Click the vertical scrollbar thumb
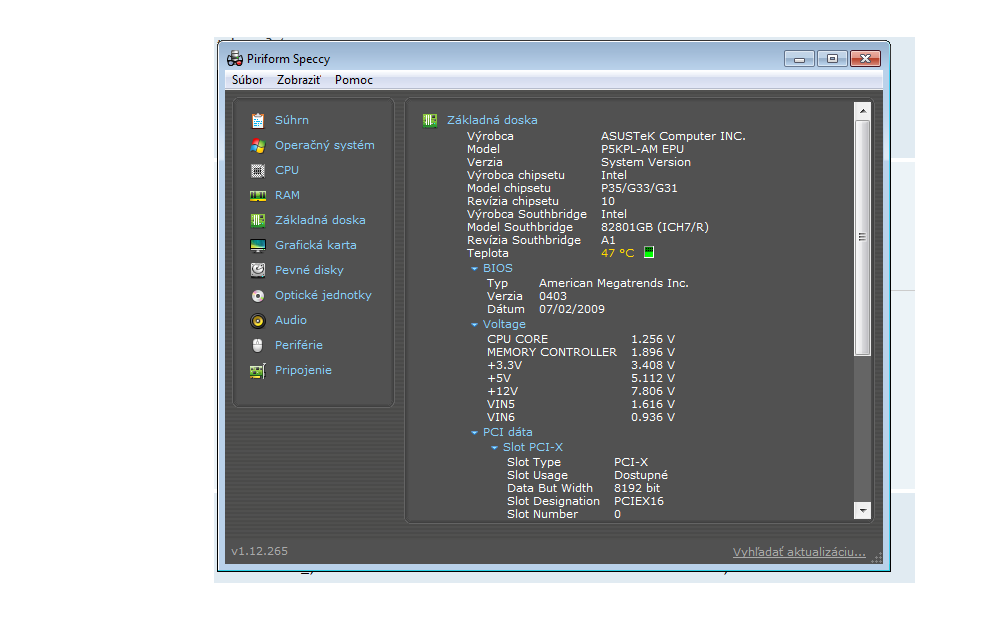Image resolution: width=1008 pixels, height=630 pixels. [863, 237]
